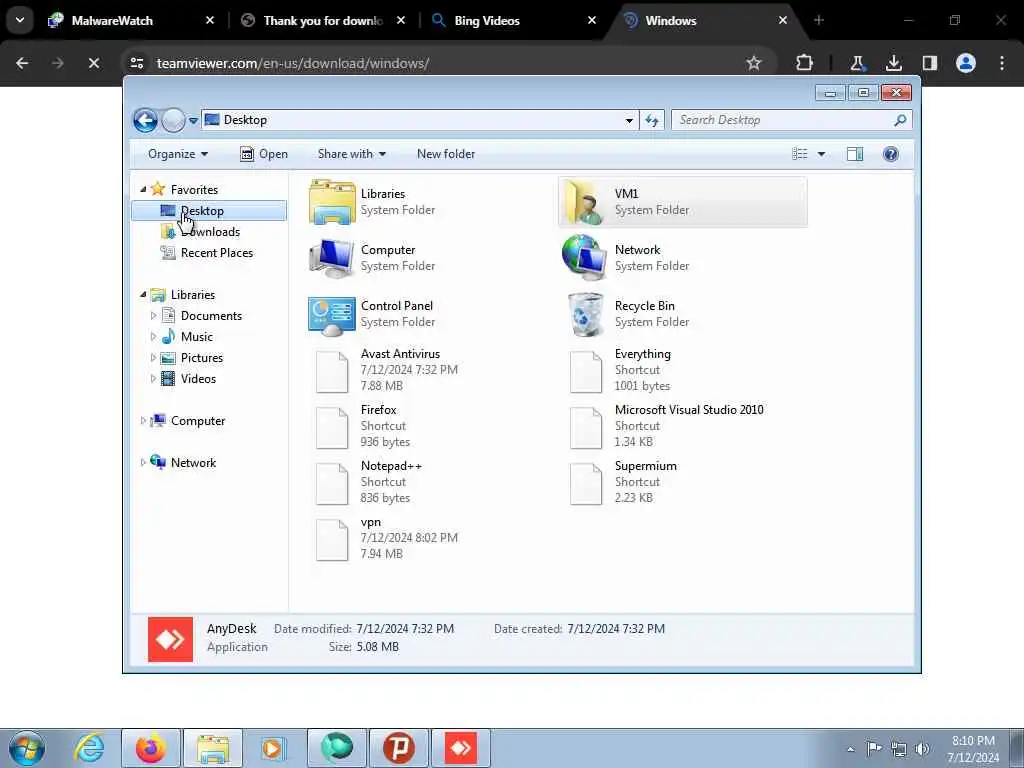Screen dimensions: 1024x768
Task: Switch to the Windows tab
Action: 705,21
